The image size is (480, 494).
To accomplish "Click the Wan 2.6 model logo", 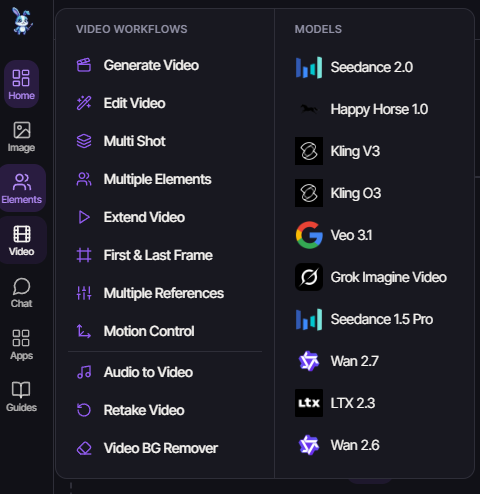I will [309, 445].
